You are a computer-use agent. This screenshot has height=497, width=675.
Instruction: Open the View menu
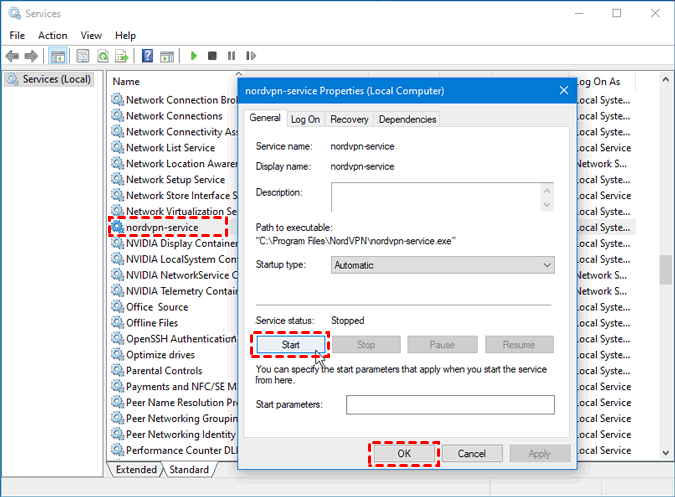(x=91, y=35)
